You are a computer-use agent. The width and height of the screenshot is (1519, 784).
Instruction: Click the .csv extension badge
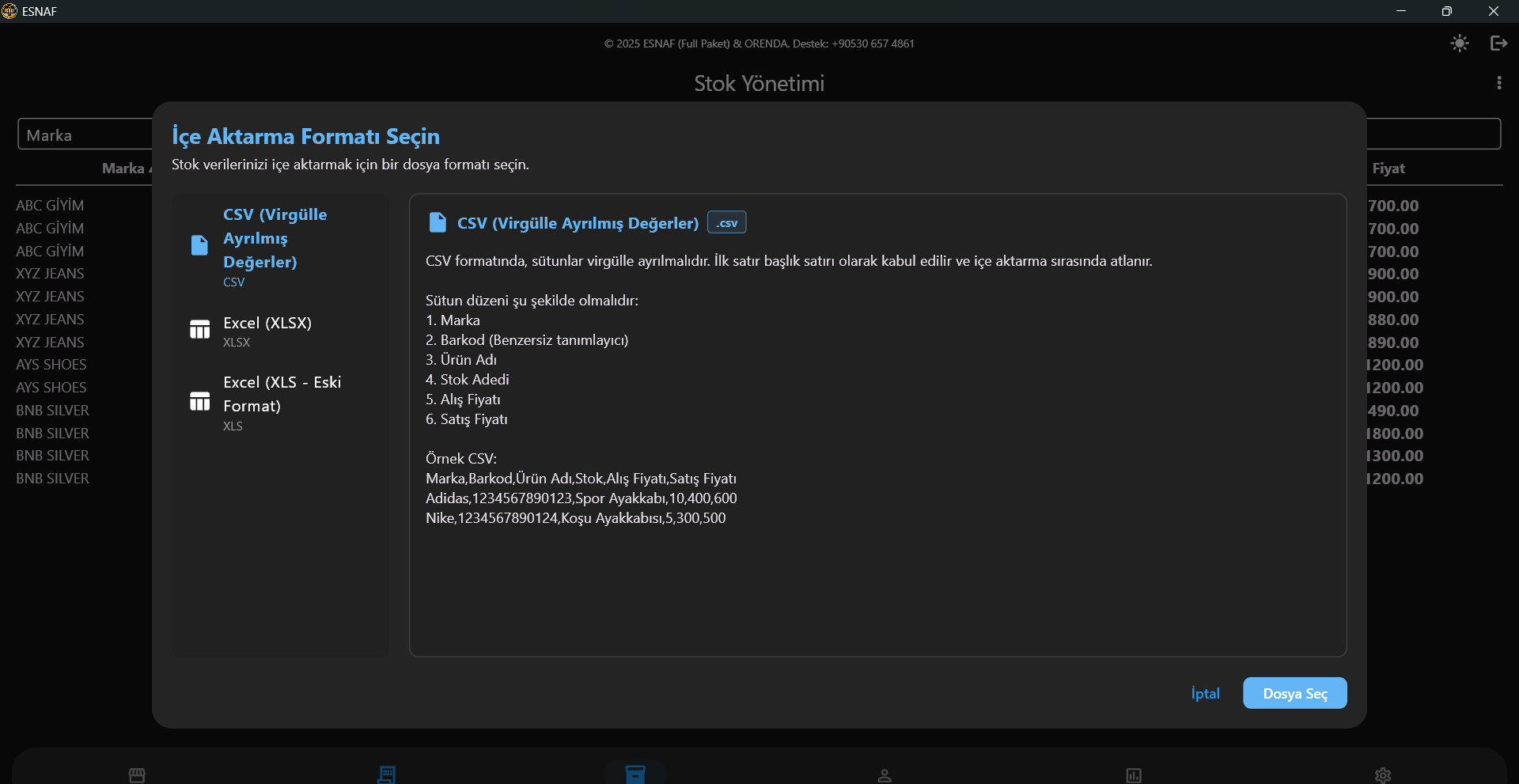coord(726,223)
